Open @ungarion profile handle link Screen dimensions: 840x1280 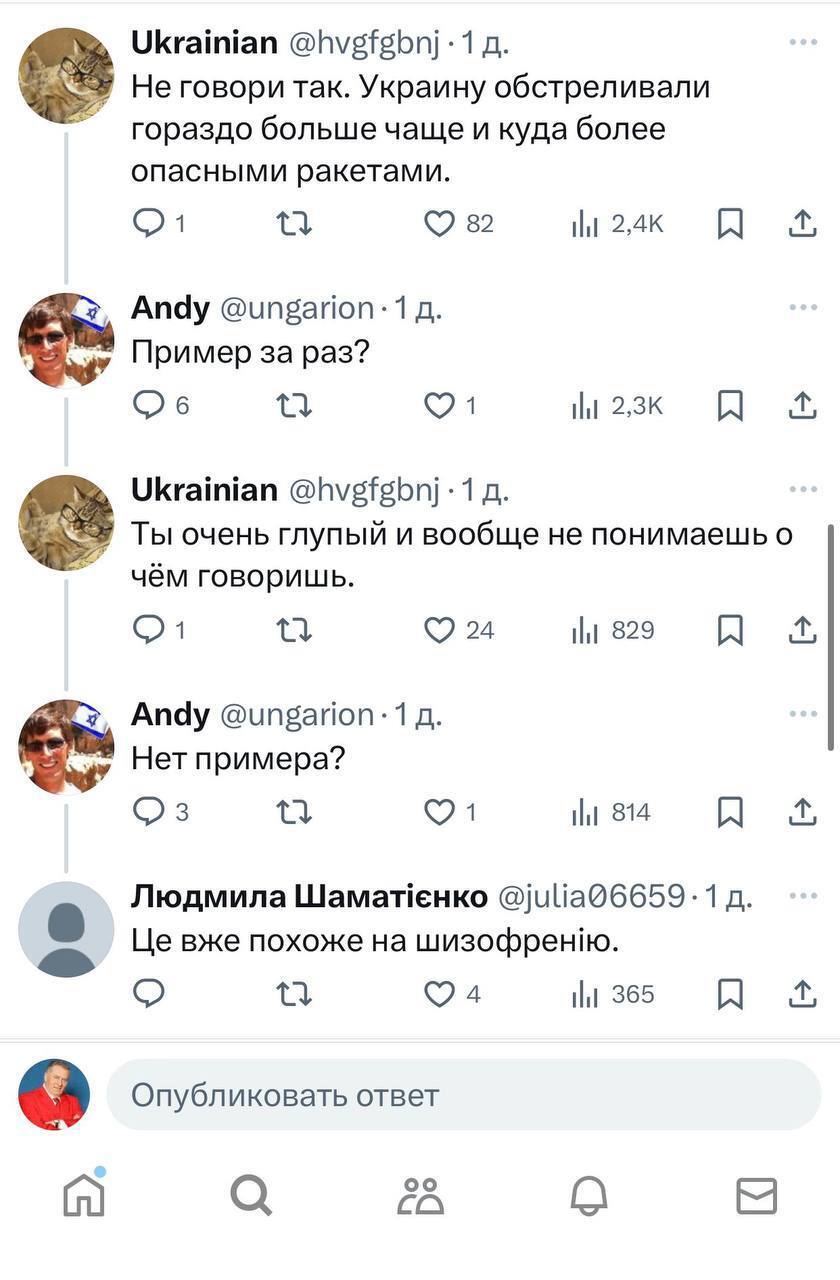pos(296,308)
